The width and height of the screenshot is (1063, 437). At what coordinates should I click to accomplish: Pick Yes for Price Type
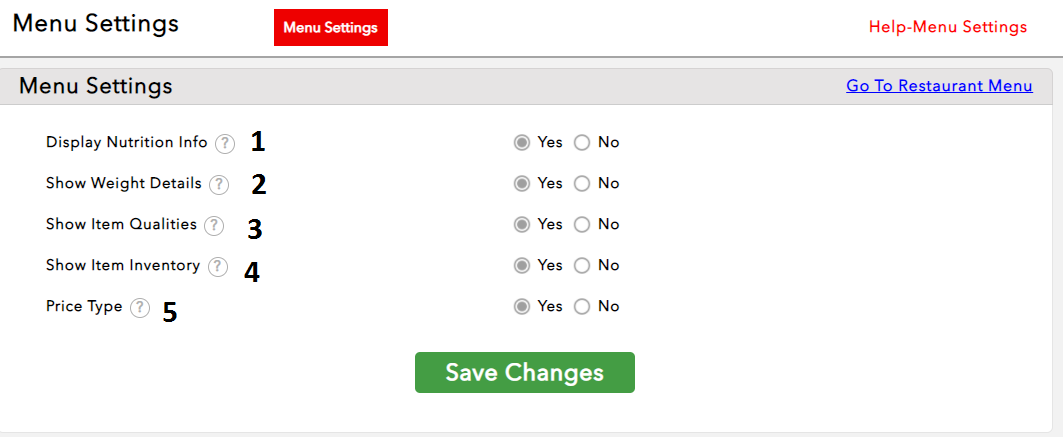click(x=521, y=306)
